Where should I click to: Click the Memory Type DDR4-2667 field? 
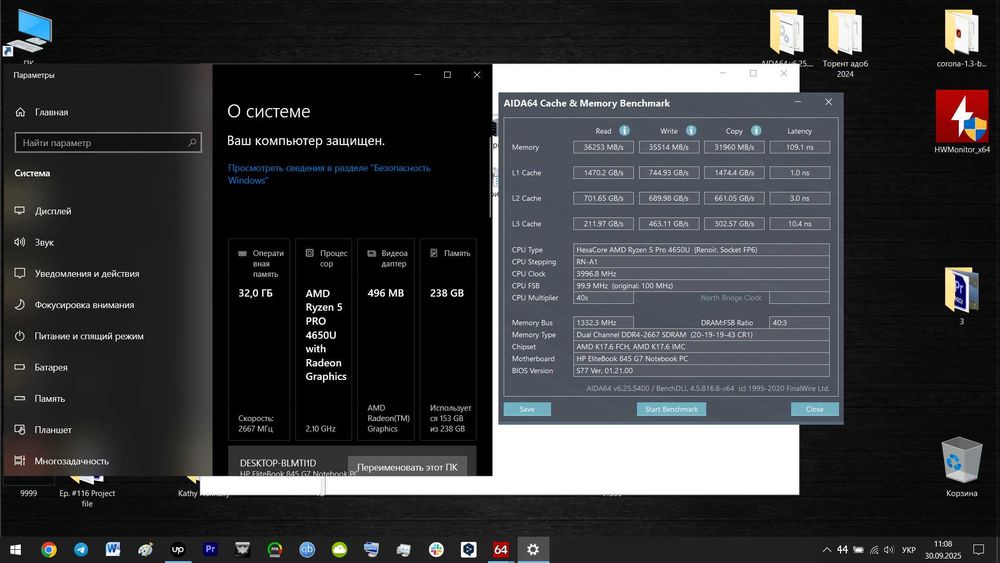click(x=701, y=335)
